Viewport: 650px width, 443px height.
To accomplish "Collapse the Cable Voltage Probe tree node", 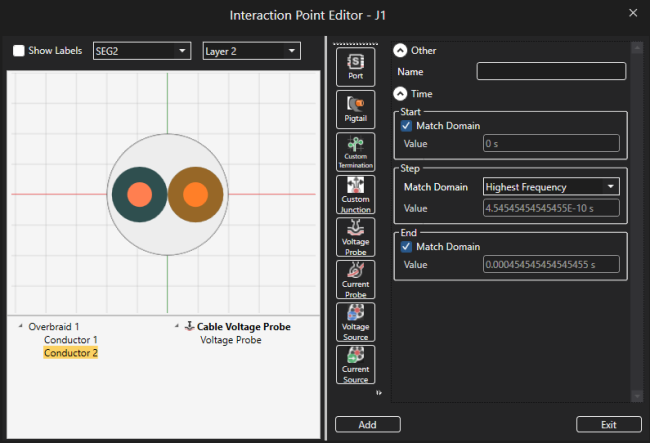I will [177, 326].
